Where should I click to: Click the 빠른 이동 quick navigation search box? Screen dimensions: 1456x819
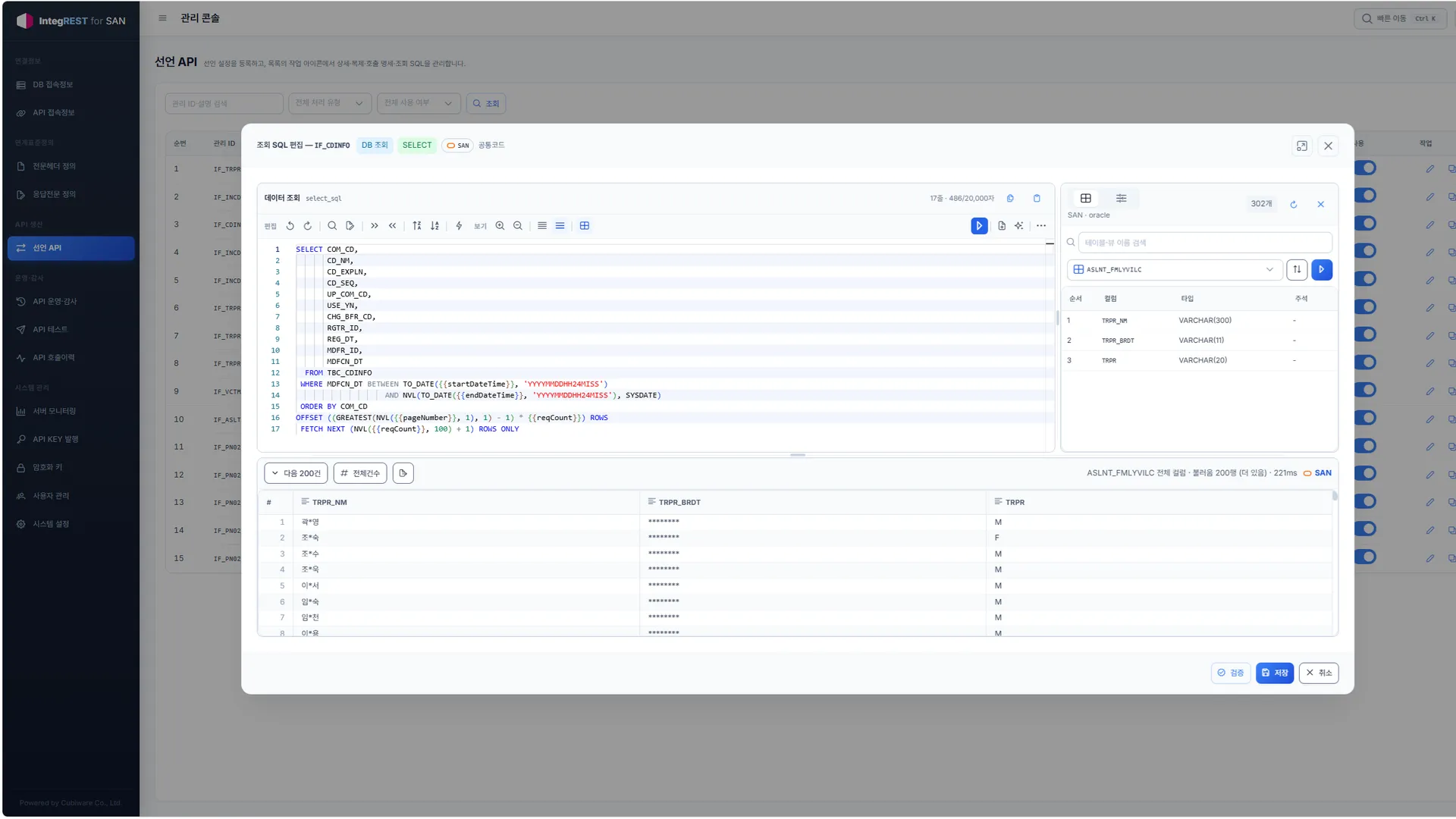(1400, 19)
